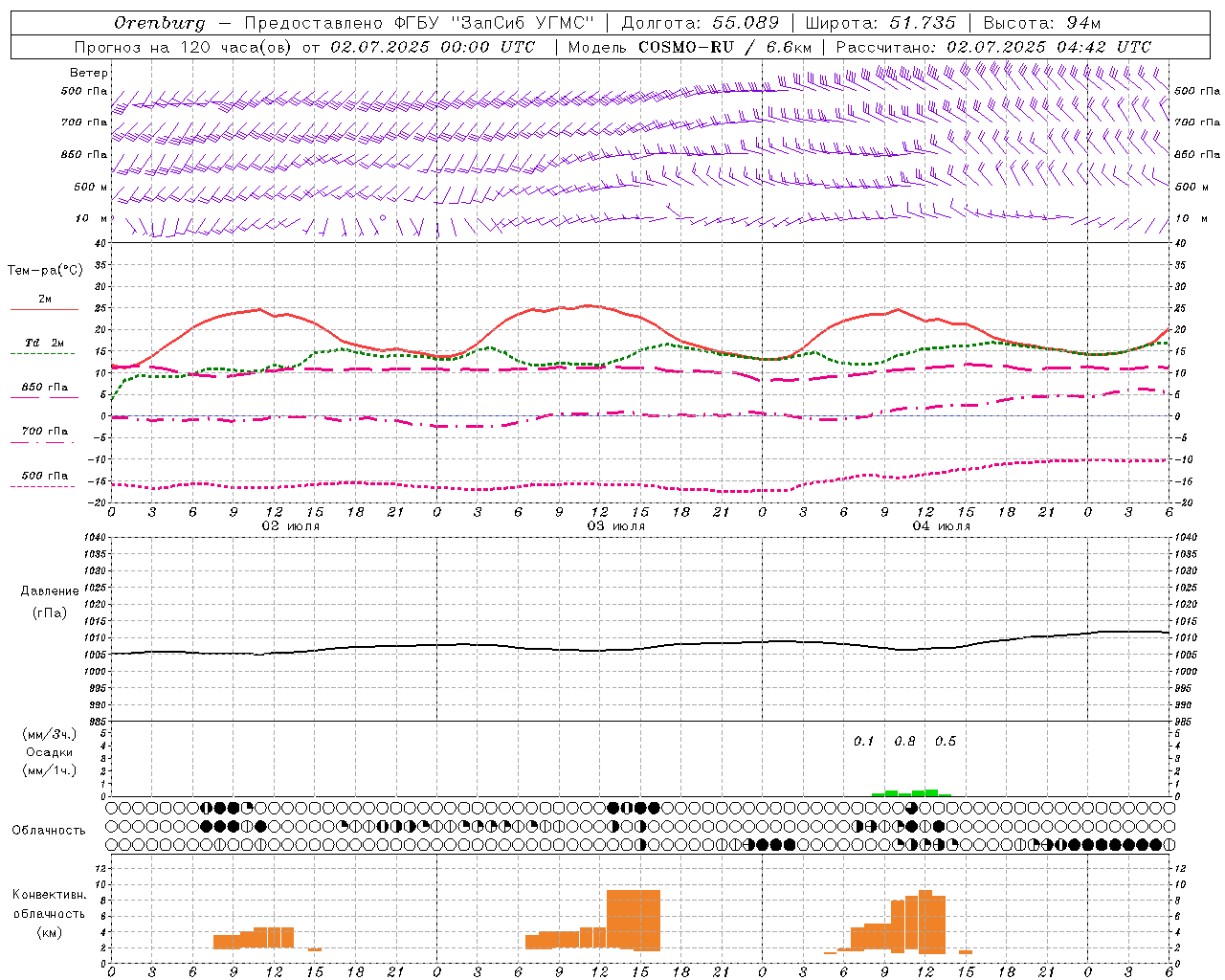
Task: Select 'Модель COSMO-RU / 6.6км' label
Action: pos(690,47)
